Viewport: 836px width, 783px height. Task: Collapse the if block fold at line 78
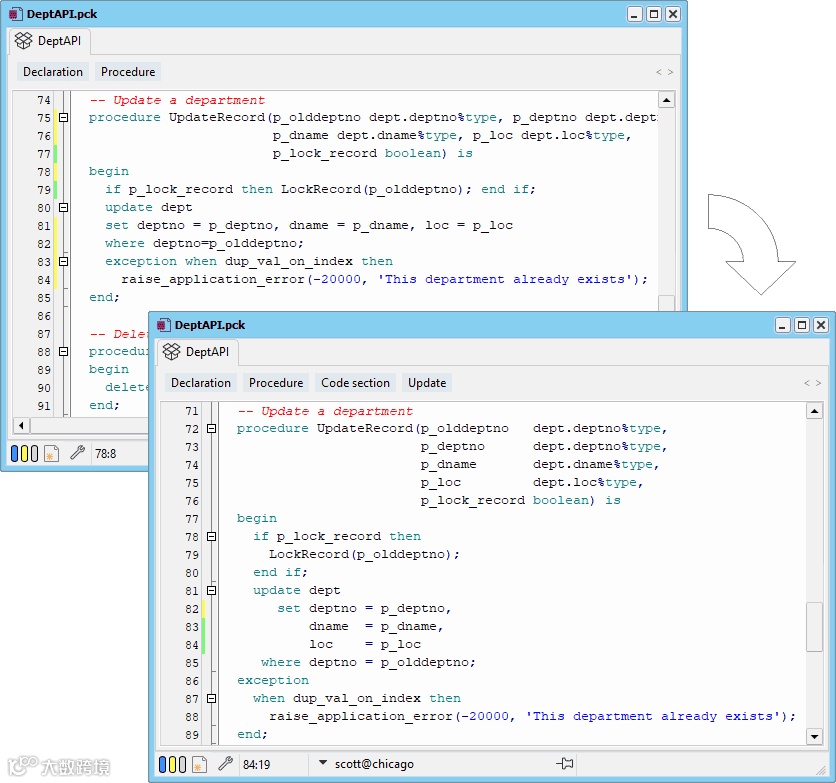[x=211, y=537]
